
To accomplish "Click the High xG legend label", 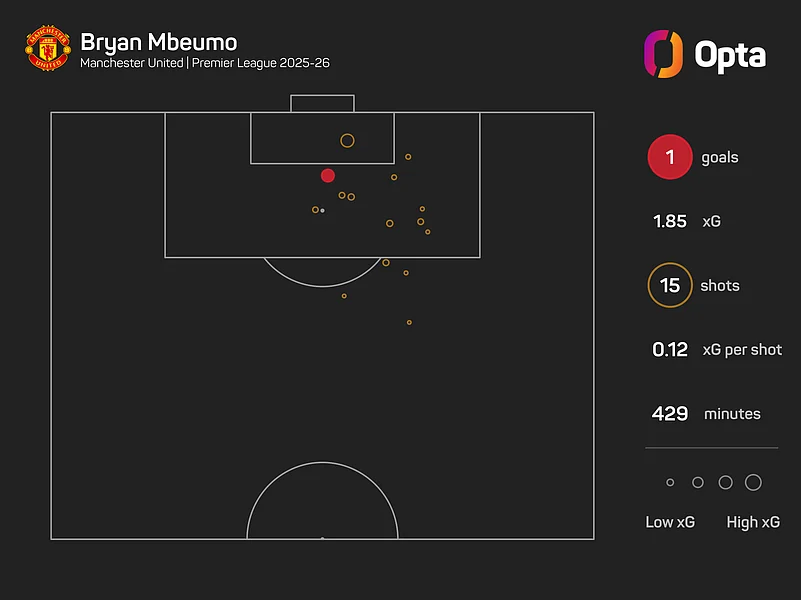I will [x=753, y=522].
